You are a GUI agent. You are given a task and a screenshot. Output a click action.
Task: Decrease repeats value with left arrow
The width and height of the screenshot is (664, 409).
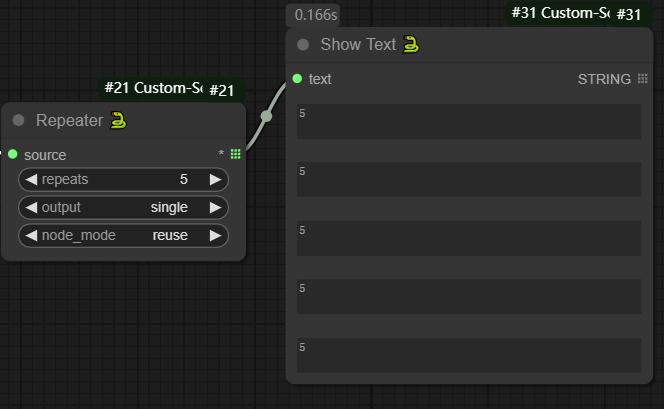click(x=30, y=180)
